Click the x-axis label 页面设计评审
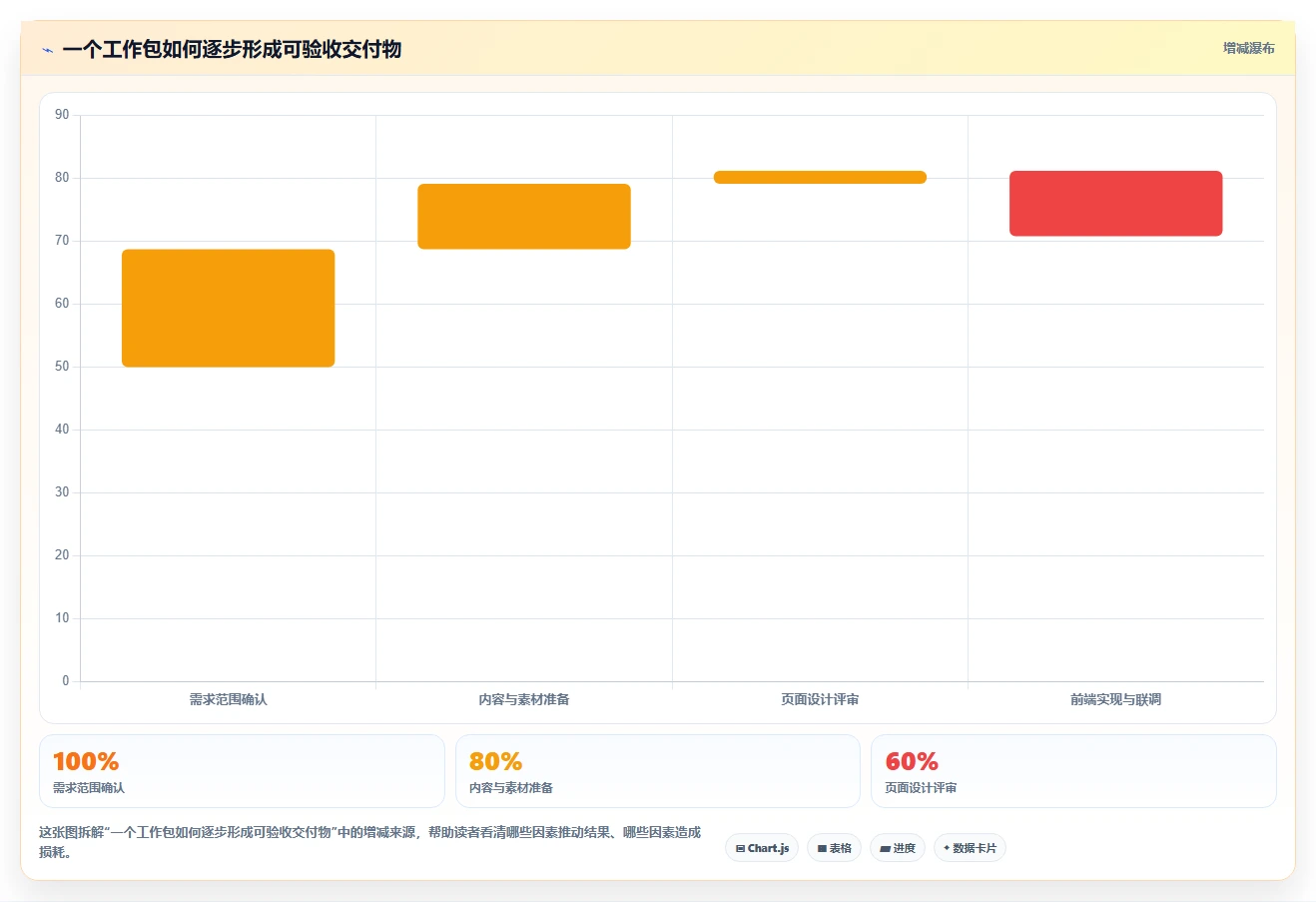 [x=820, y=699]
